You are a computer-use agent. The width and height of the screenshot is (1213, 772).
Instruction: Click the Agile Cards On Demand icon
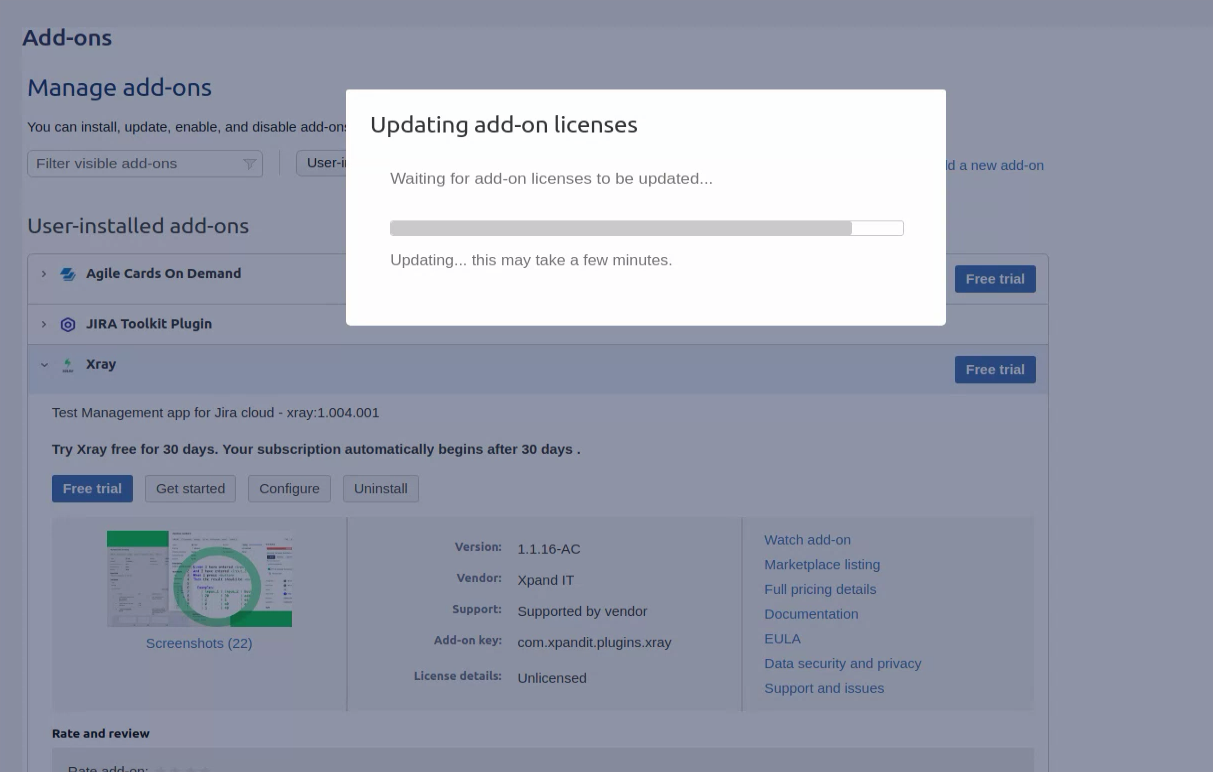(68, 274)
